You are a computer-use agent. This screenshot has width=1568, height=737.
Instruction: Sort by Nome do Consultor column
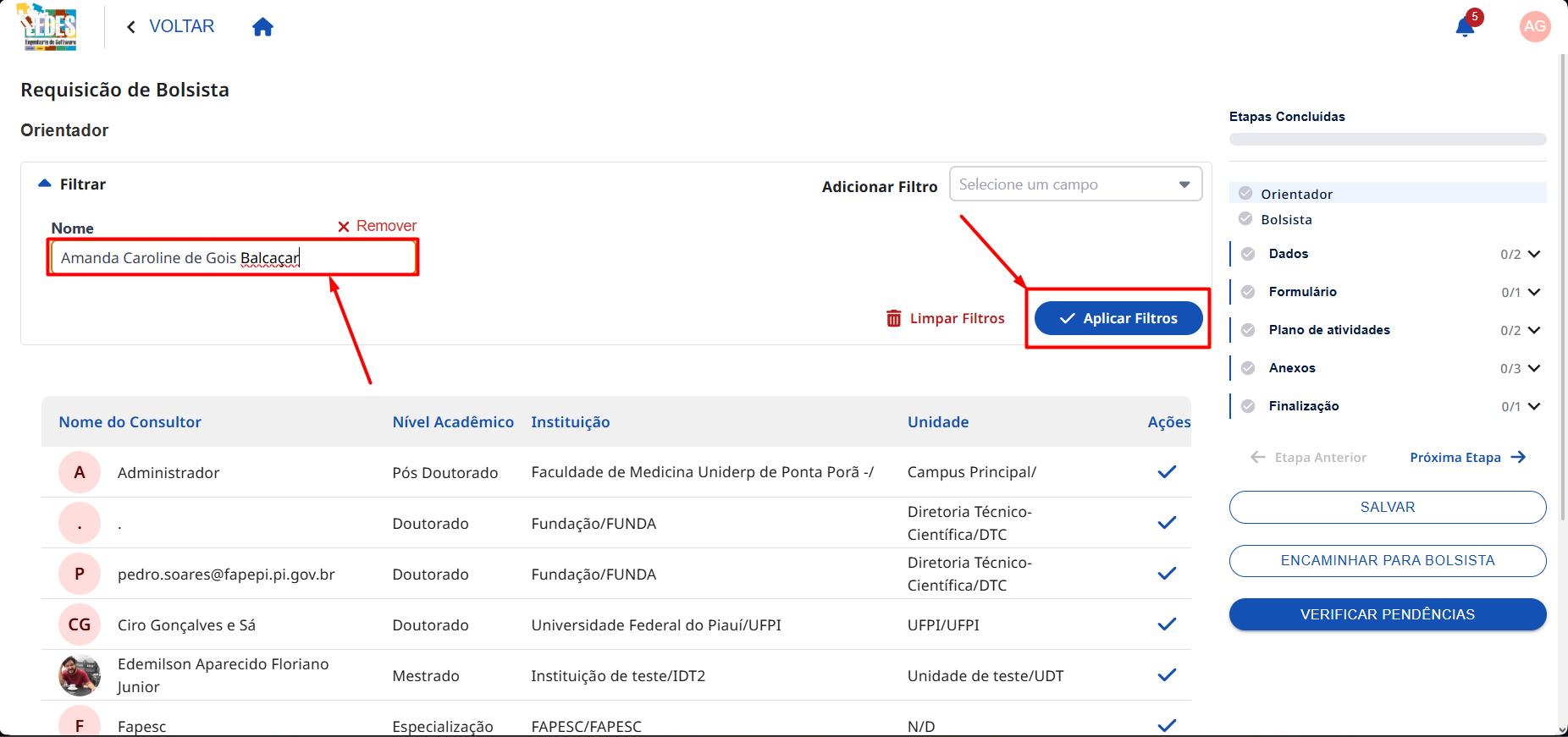130,421
